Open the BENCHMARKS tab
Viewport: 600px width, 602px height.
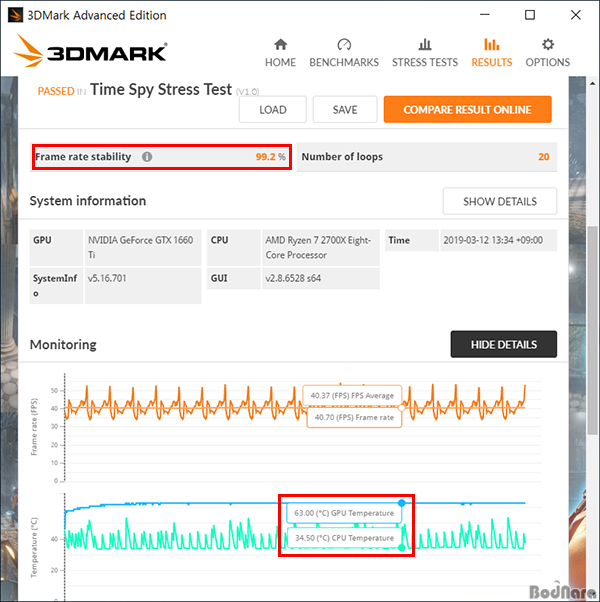click(344, 53)
